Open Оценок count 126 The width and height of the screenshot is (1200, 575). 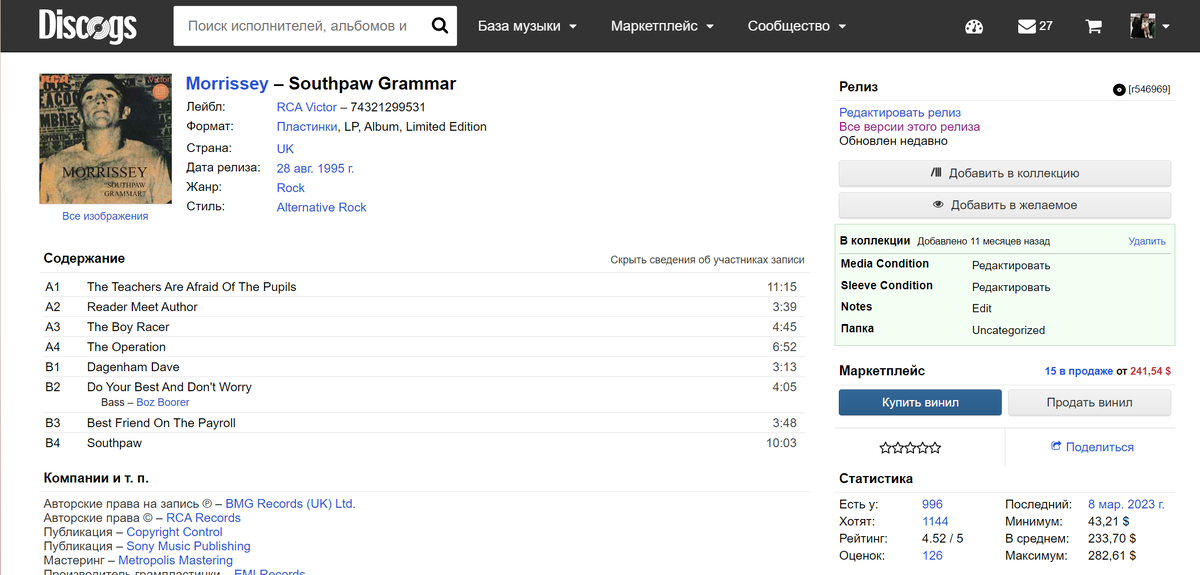pyautogui.click(x=932, y=555)
